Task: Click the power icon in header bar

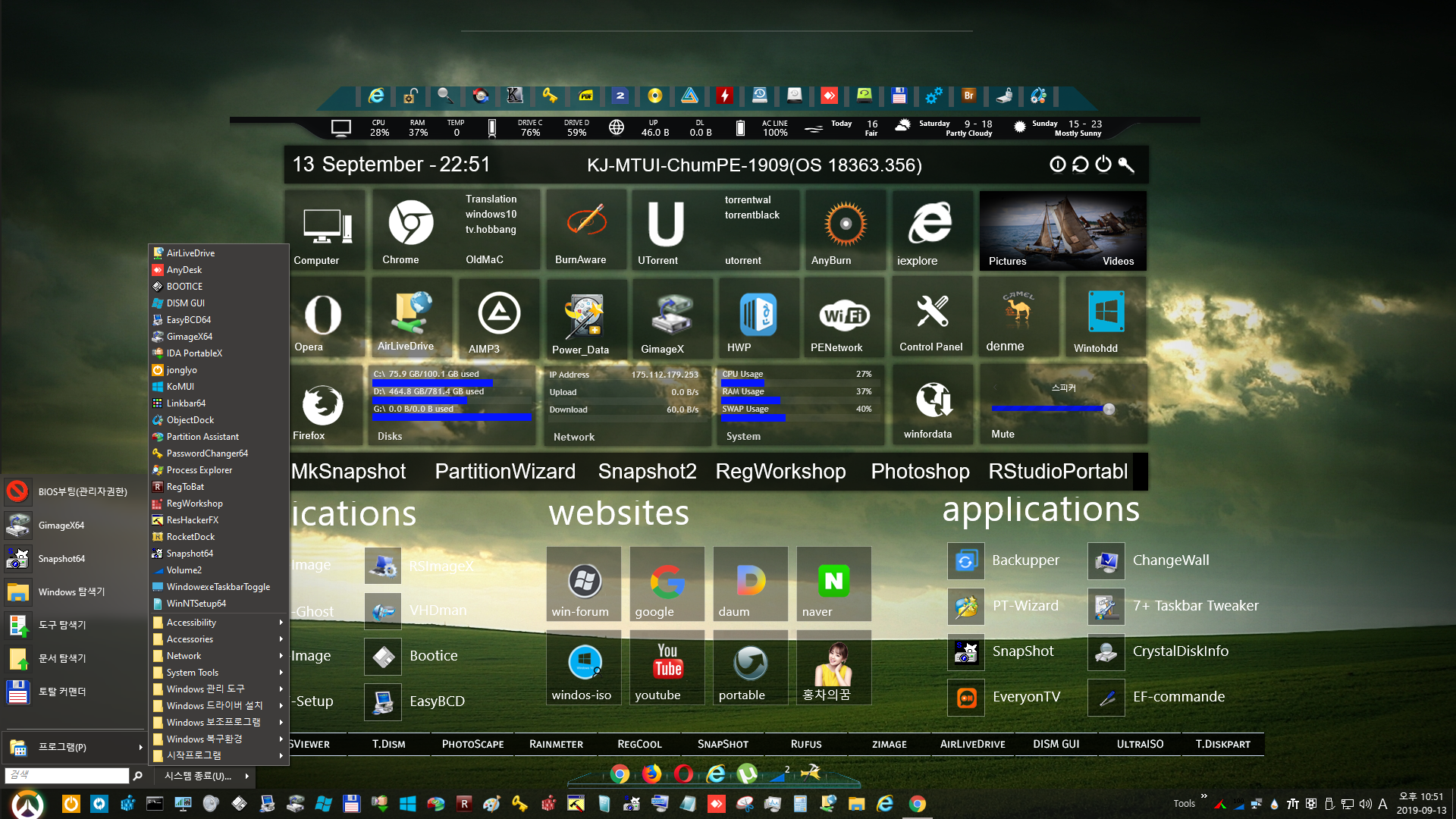Action: tap(1103, 164)
